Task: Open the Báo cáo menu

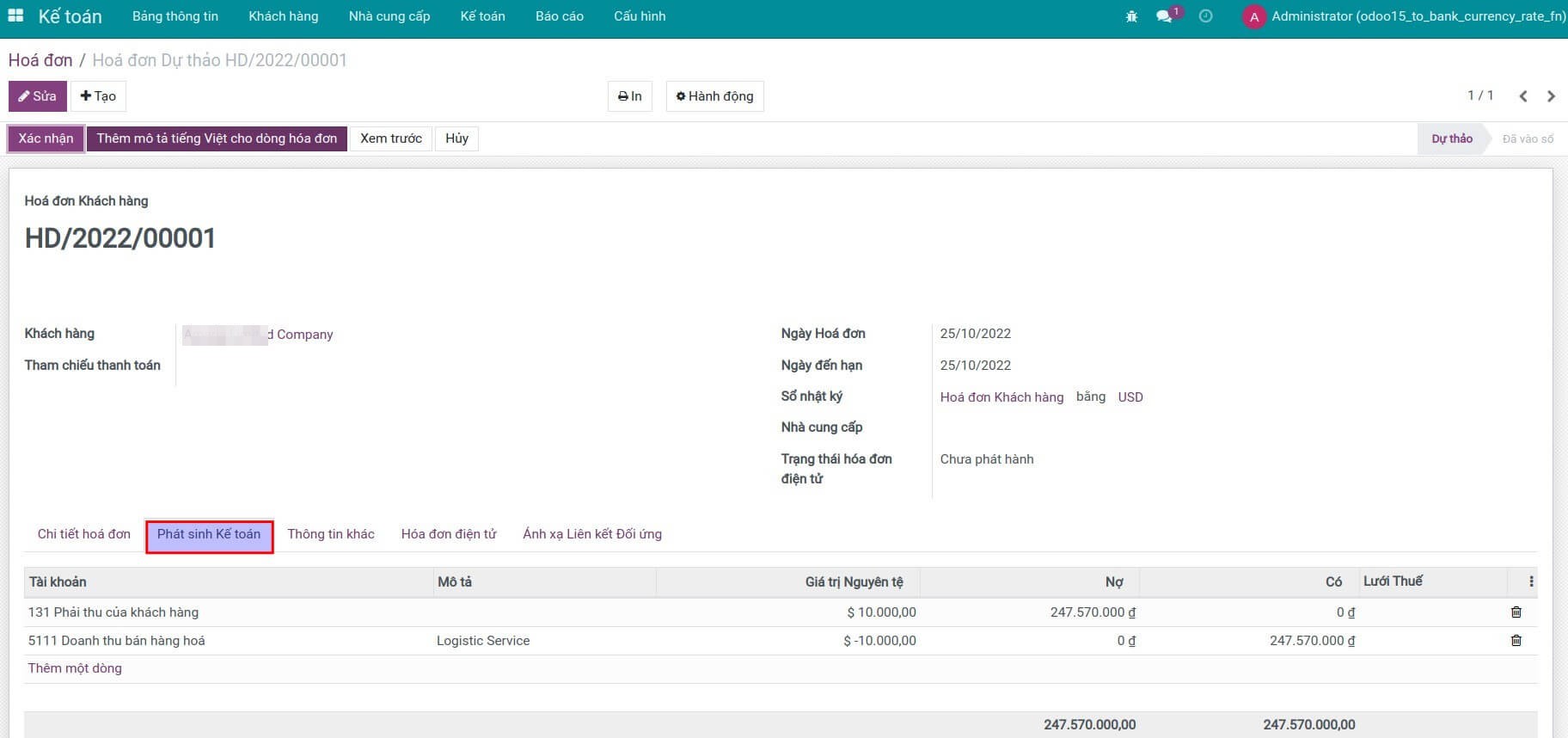Action: point(559,16)
